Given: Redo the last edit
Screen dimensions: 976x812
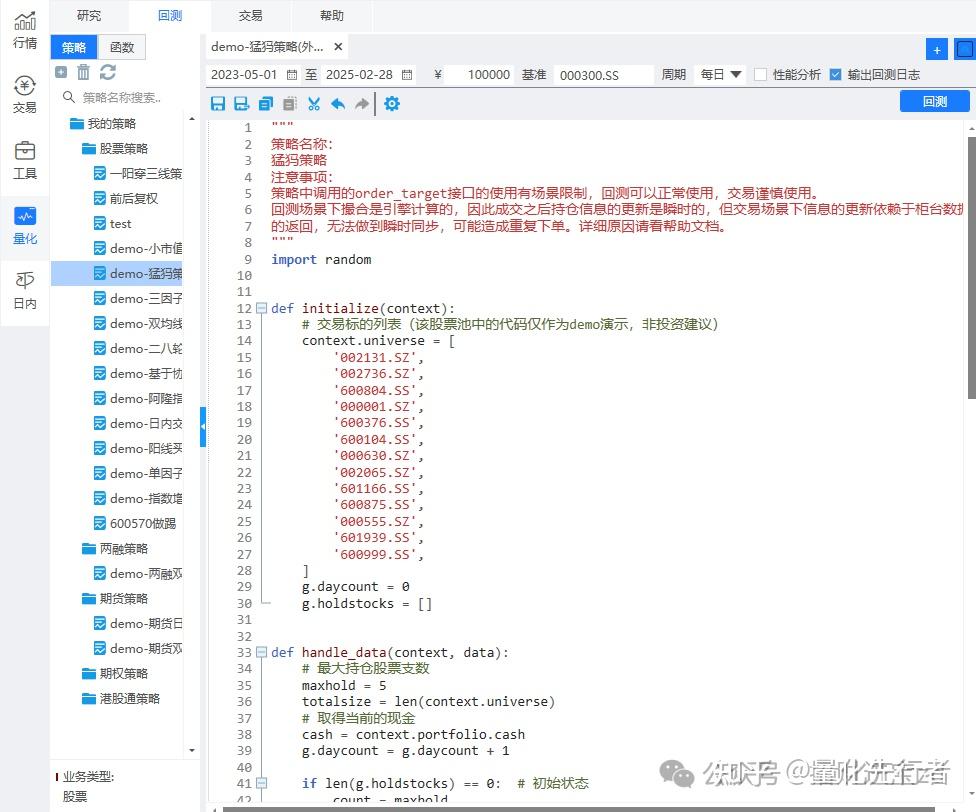Looking at the screenshot, I should pos(362,103).
